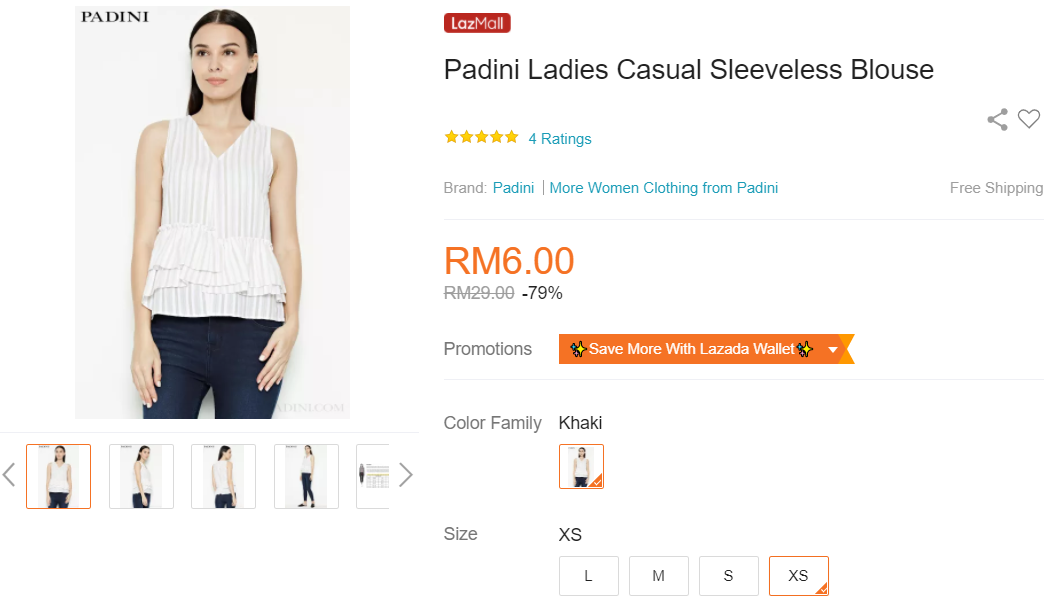Open the Padini brand link
Viewport: 1055px width, 609px height.
513,188
